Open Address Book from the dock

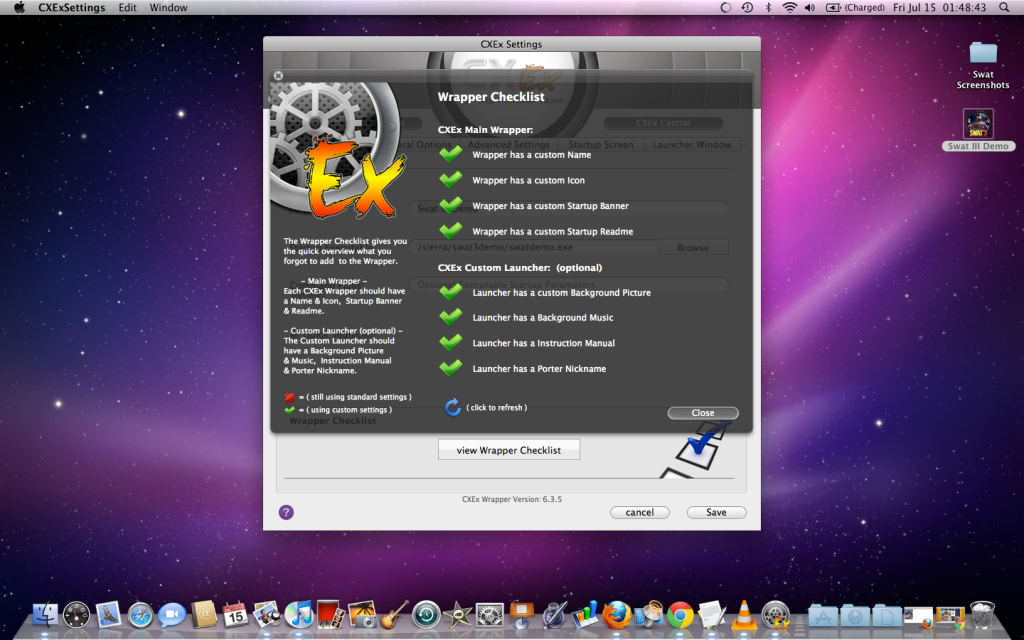(x=204, y=615)
